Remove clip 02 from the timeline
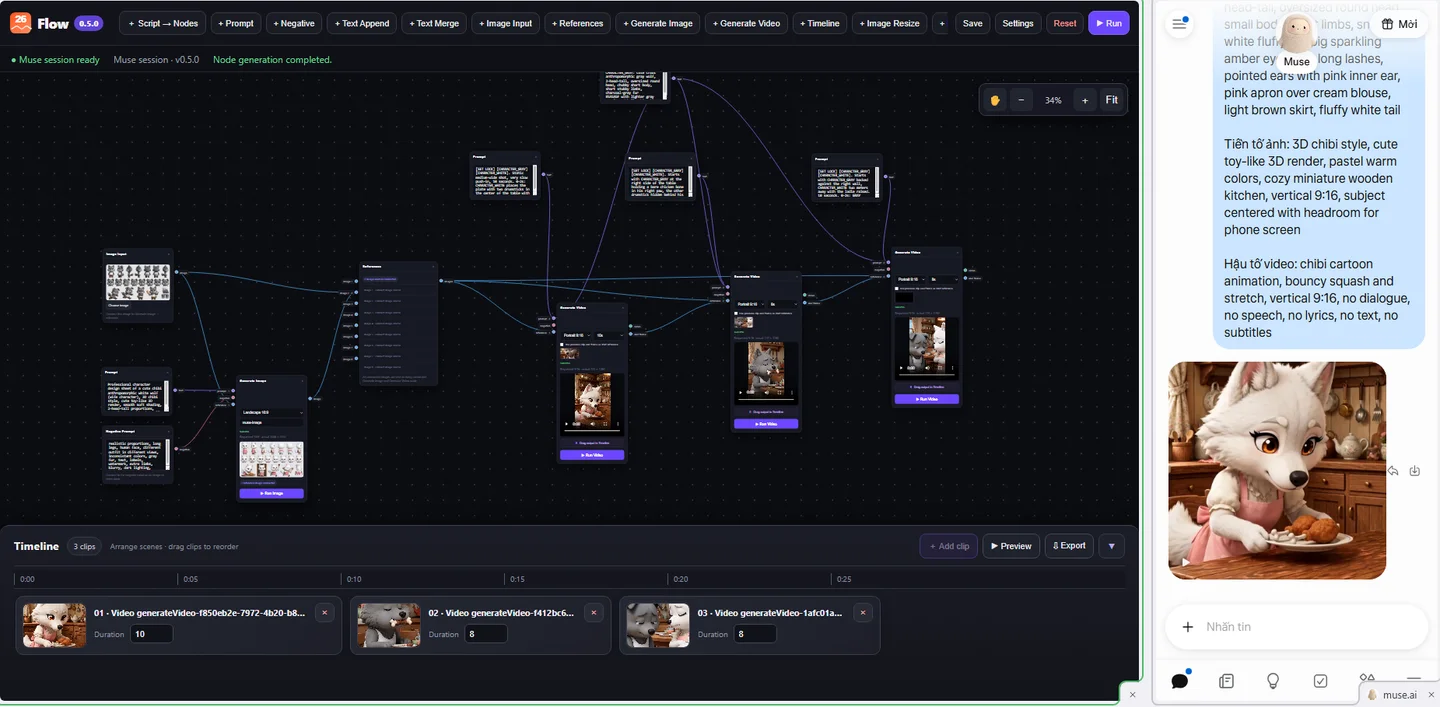This screenshot has width=1440, height=707. coord(594,613)
